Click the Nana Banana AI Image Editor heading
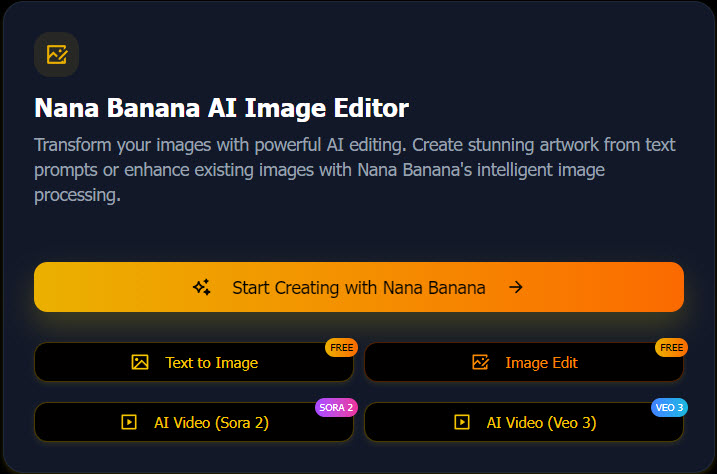This screenshot has width=717, height=474. [x=222, y=108]
